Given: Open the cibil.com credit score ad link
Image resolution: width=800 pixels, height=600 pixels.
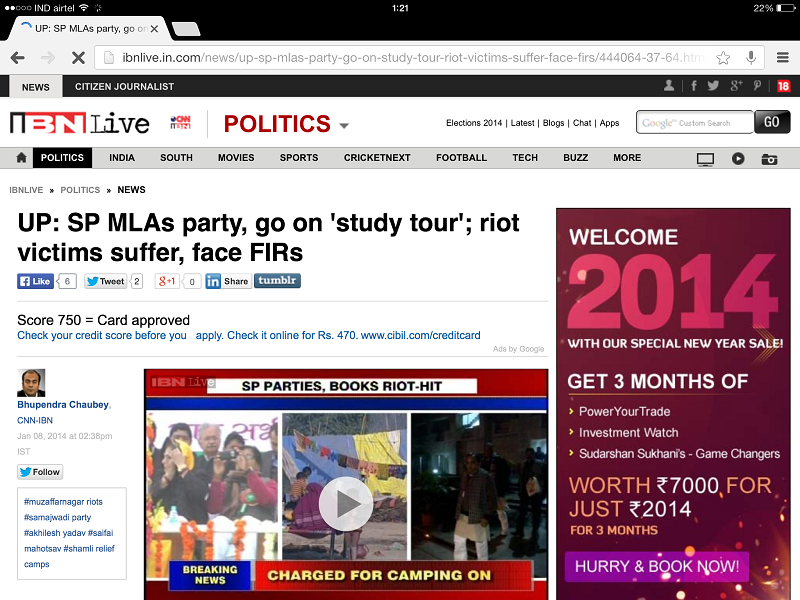Looking at the screenshot, I should pos(249,335).
